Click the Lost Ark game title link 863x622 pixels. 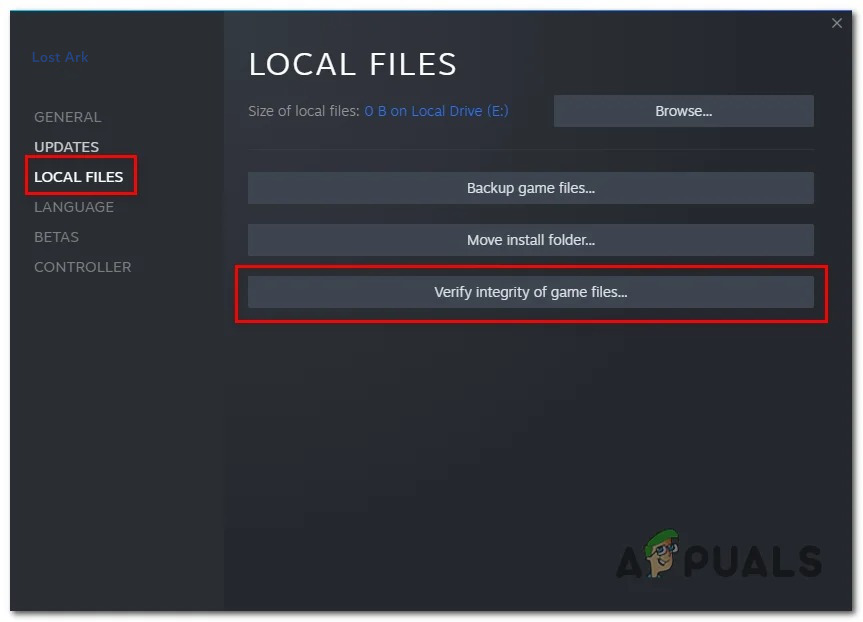[60, 57]
